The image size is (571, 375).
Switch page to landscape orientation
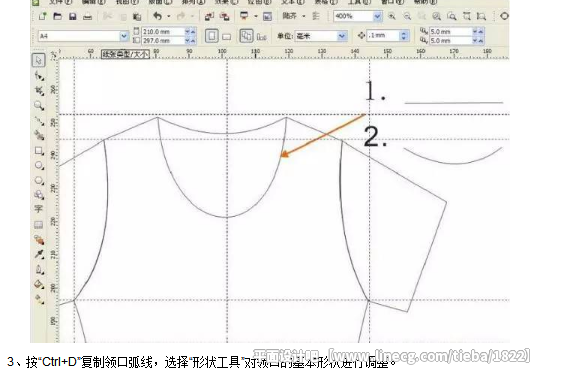(x=227, y=36)
